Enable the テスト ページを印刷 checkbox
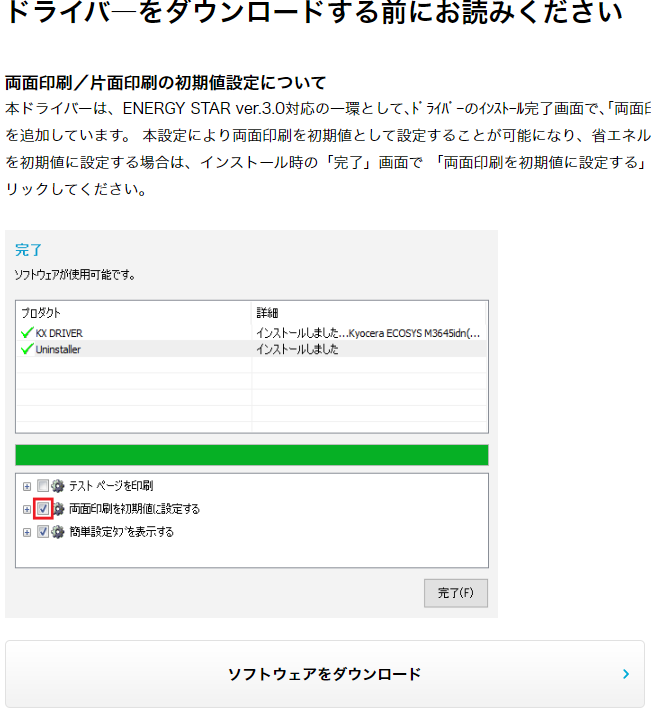651x726 pixels. point(43,486)
